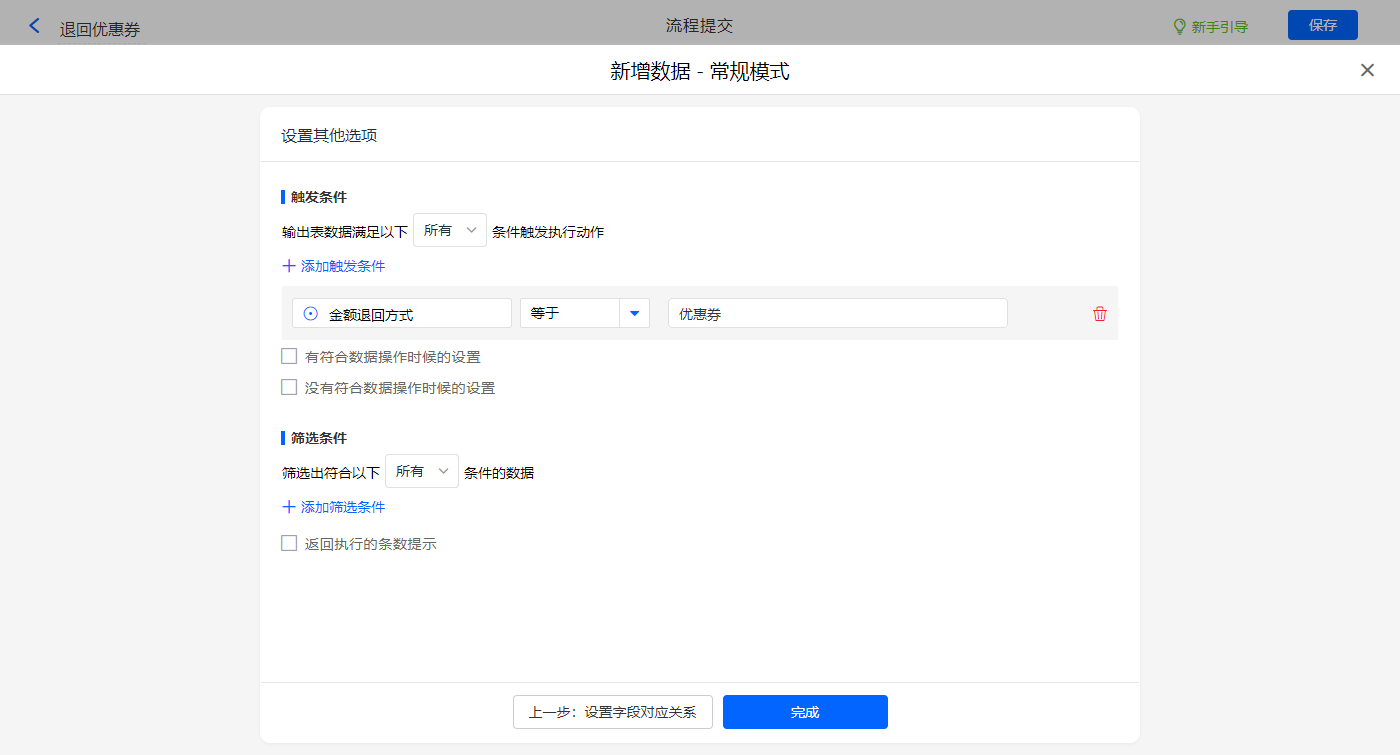1400x755 pixels.
Task: Click the 优惠券 value input field
Action: [837, 314]
